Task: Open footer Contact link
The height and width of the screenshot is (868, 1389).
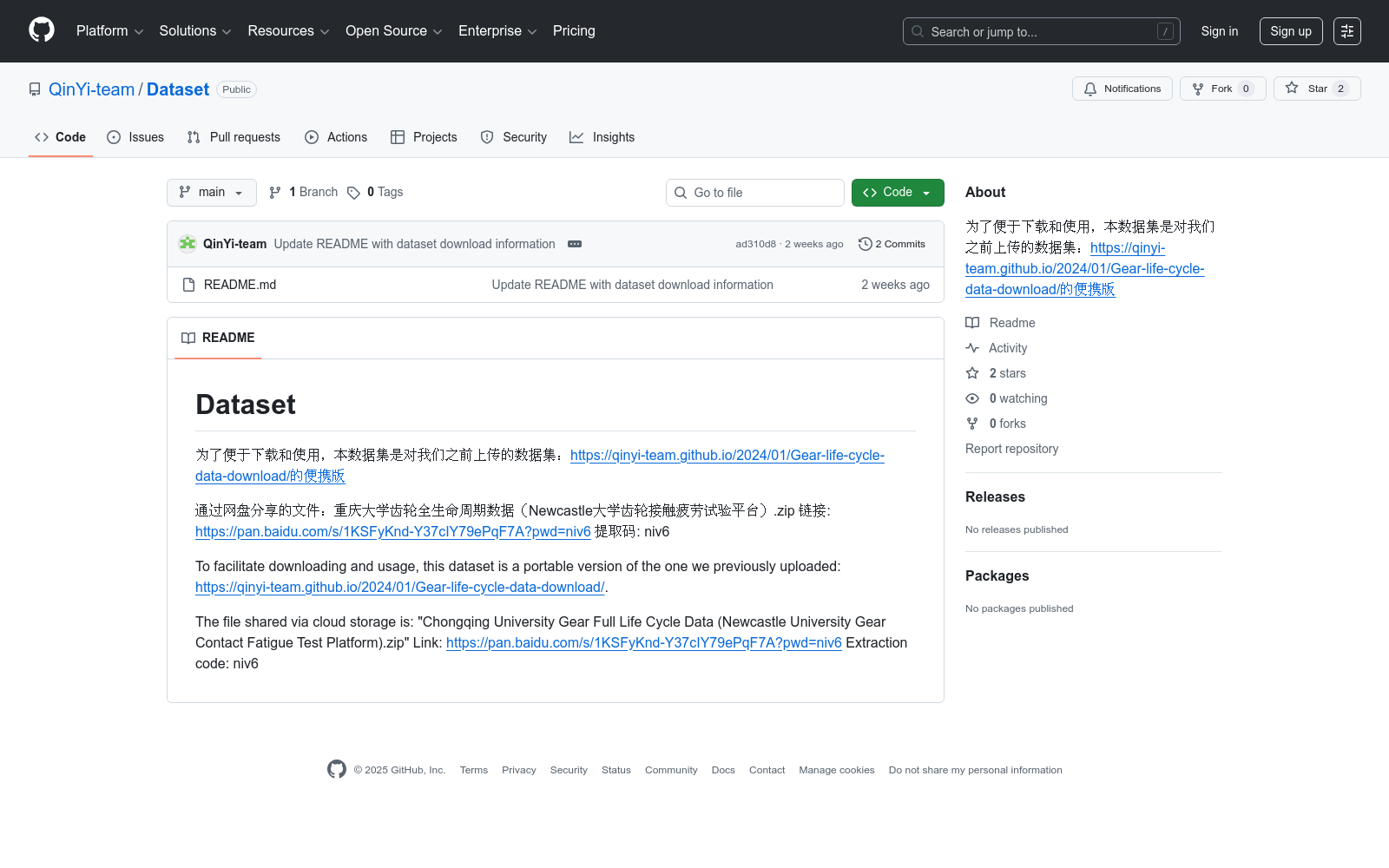Action: tap(767, 770)
